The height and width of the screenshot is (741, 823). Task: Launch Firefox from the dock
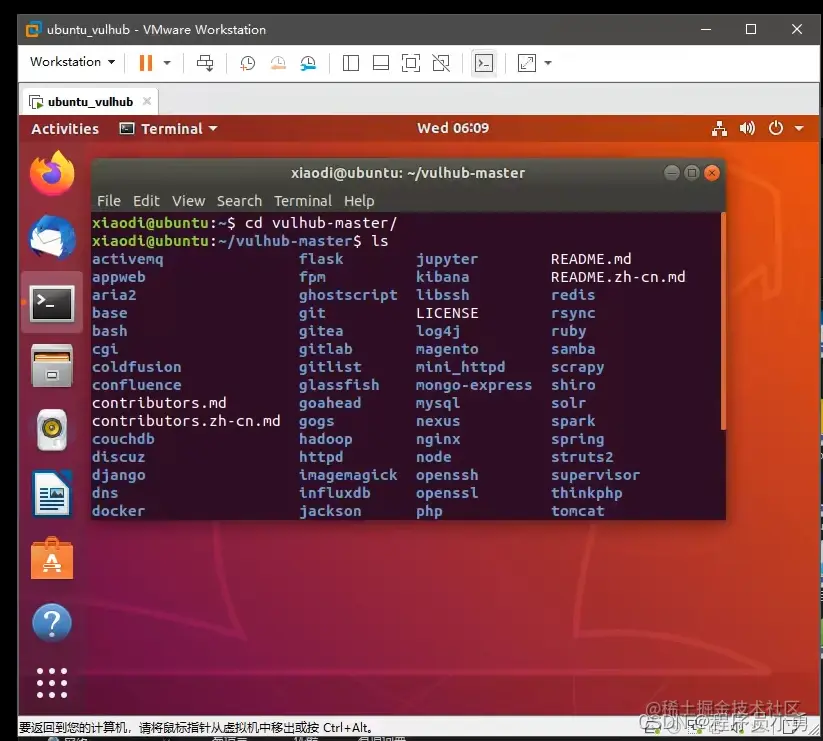[52, 173]
